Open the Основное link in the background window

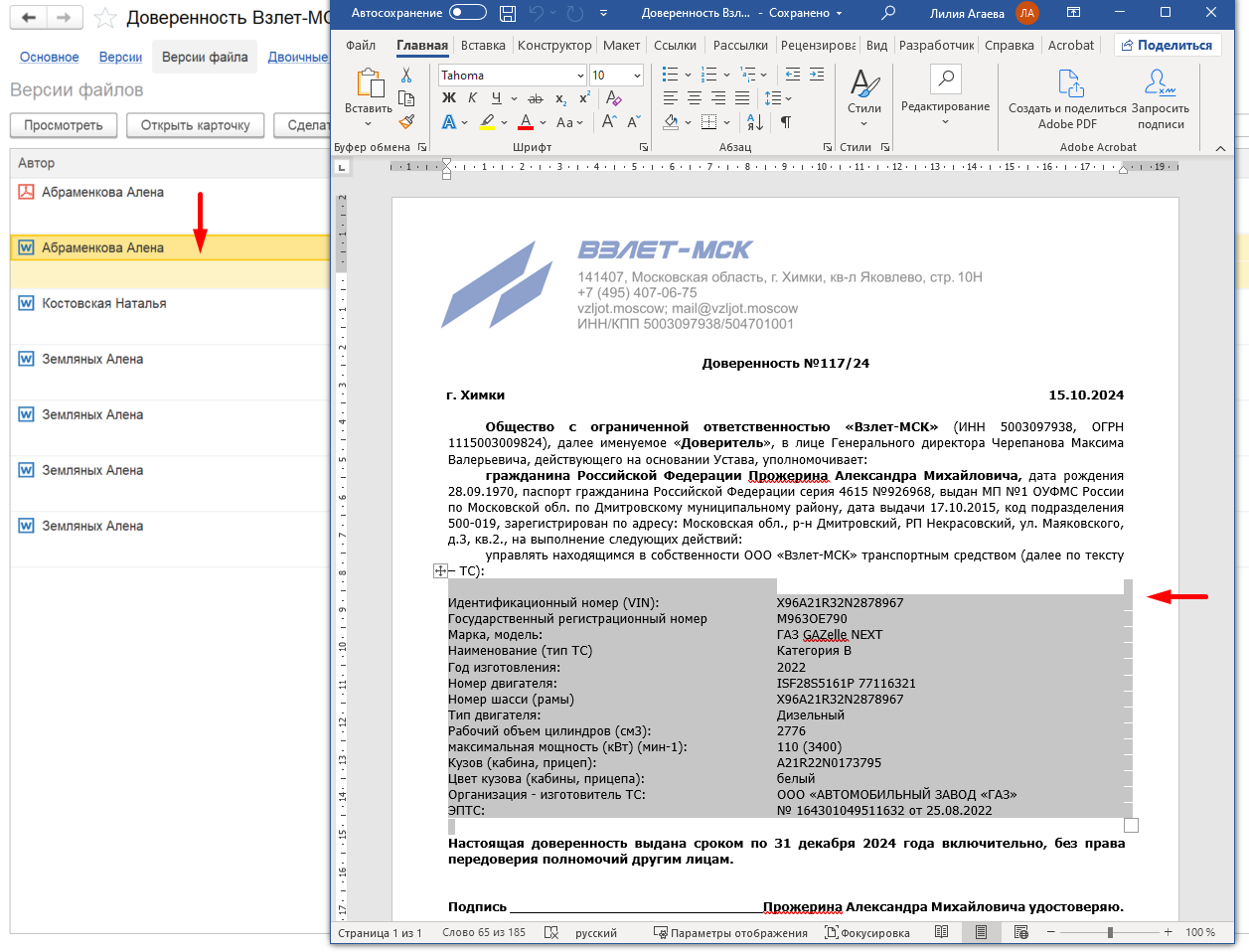[x=50, y=58]
